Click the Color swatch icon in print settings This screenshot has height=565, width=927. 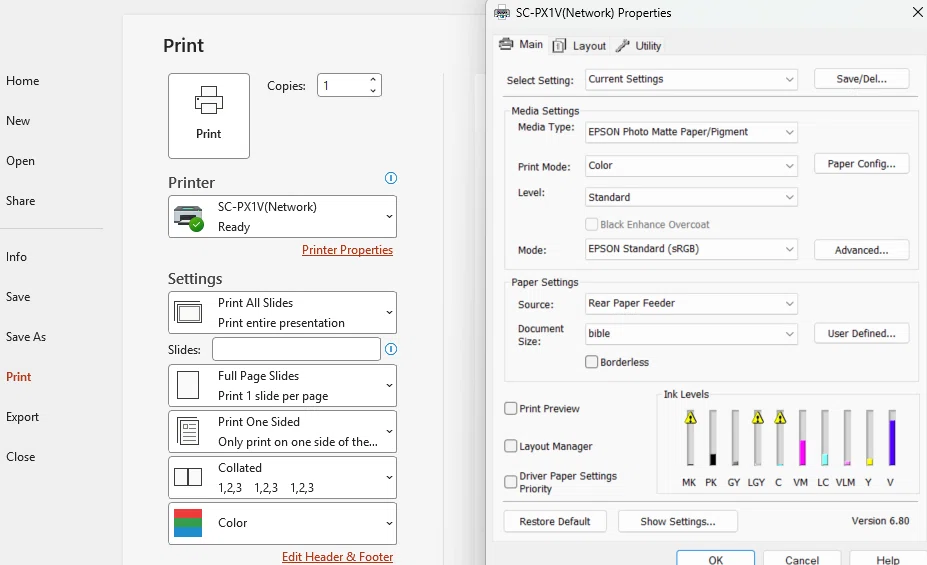(x=188, y=523)
